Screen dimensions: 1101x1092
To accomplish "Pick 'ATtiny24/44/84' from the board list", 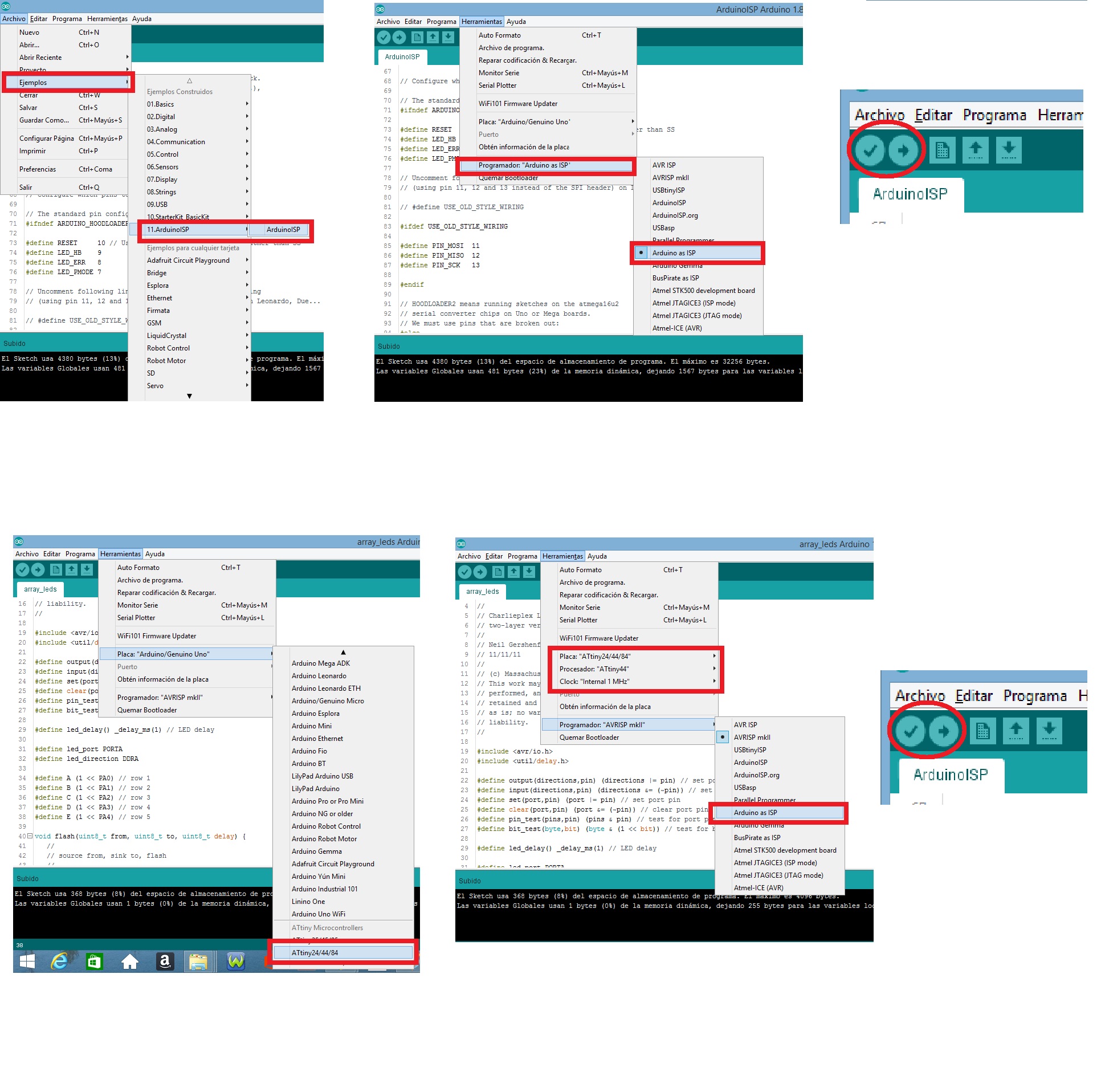I will pos(343,953).
